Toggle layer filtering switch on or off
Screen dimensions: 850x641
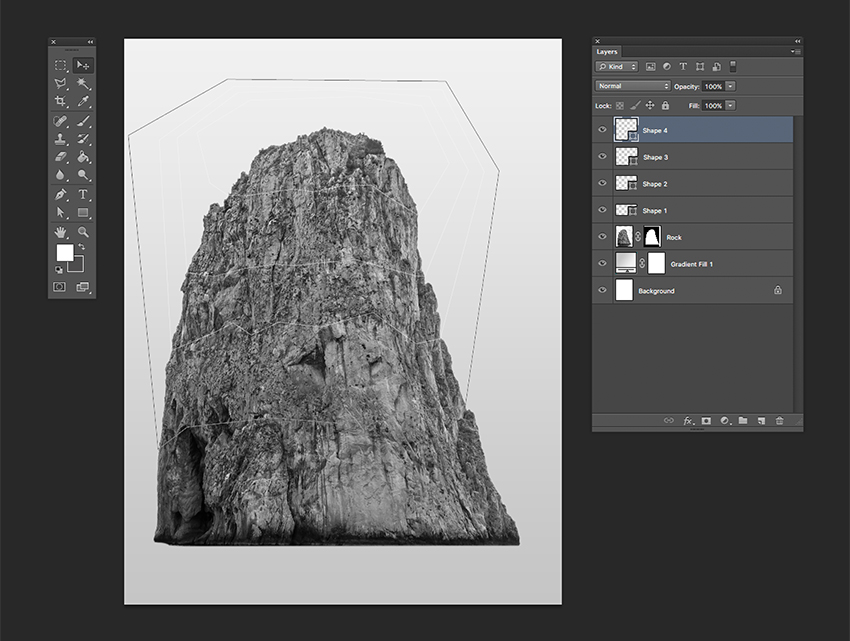tap(733, 66)
